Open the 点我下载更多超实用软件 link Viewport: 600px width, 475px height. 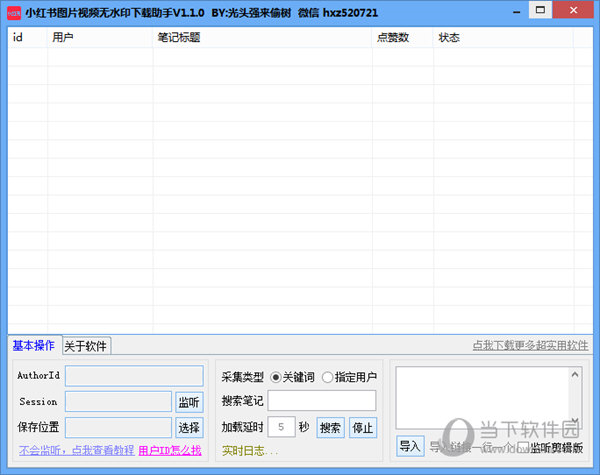pos(530,346)
